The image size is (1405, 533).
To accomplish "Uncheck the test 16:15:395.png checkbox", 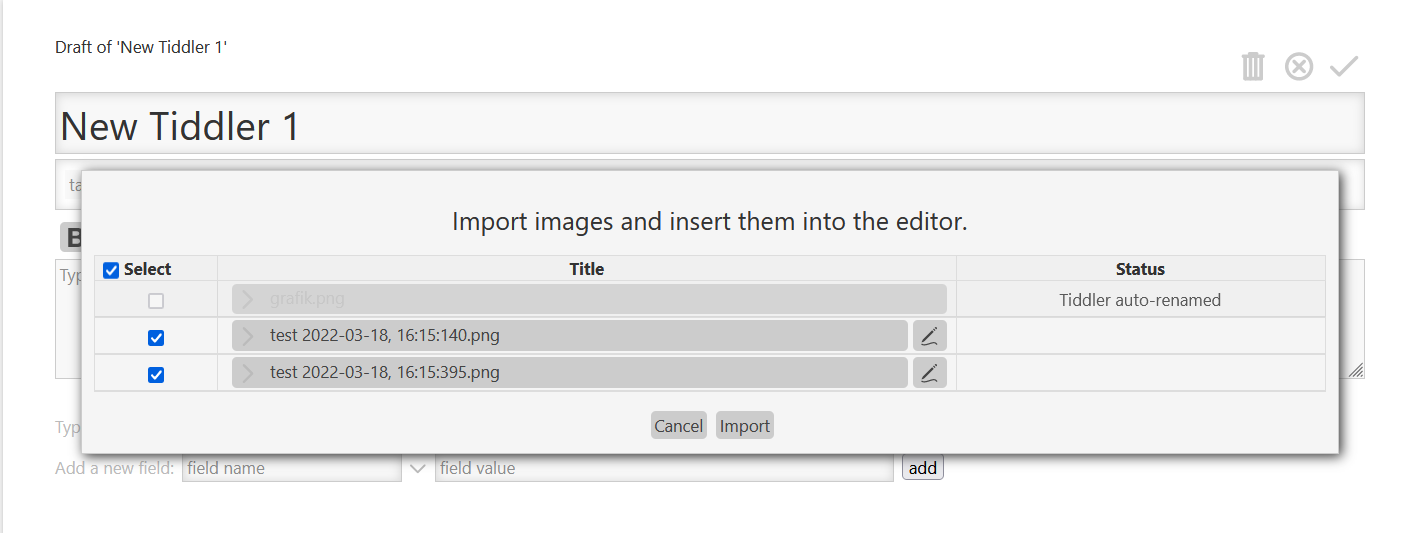I will click(156, 375).
